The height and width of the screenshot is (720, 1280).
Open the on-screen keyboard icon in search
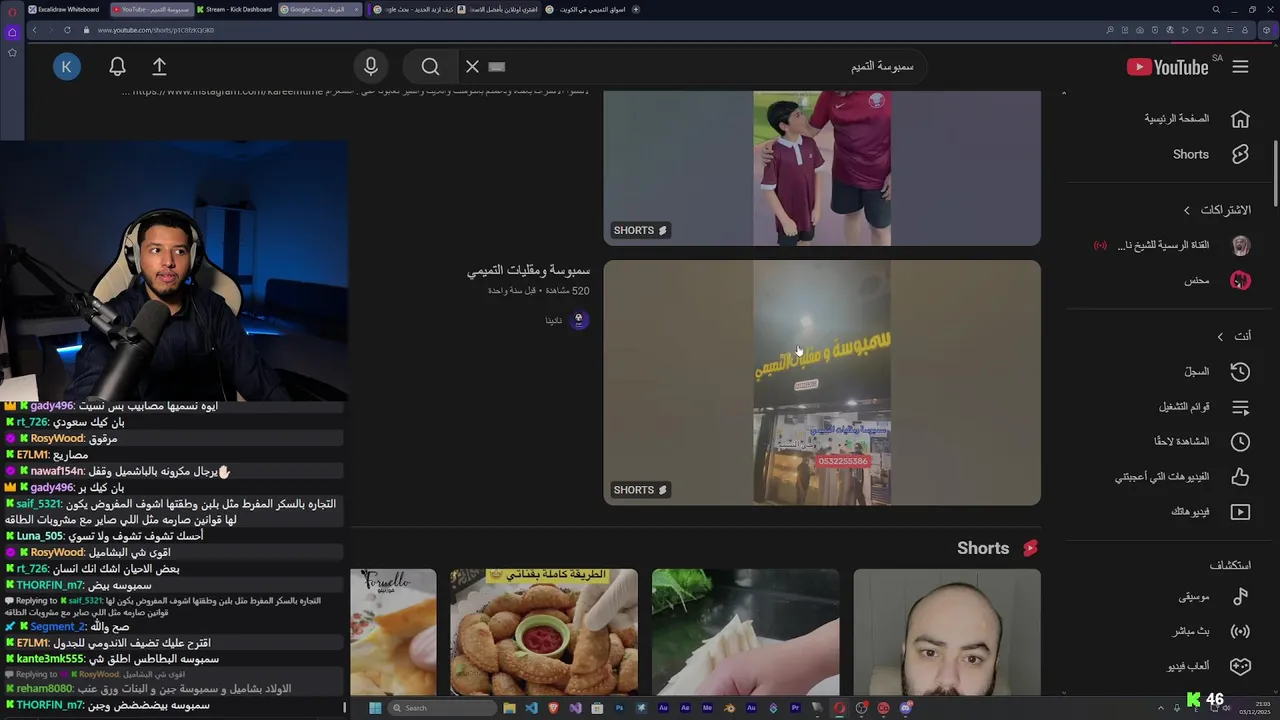pos(497,67)
